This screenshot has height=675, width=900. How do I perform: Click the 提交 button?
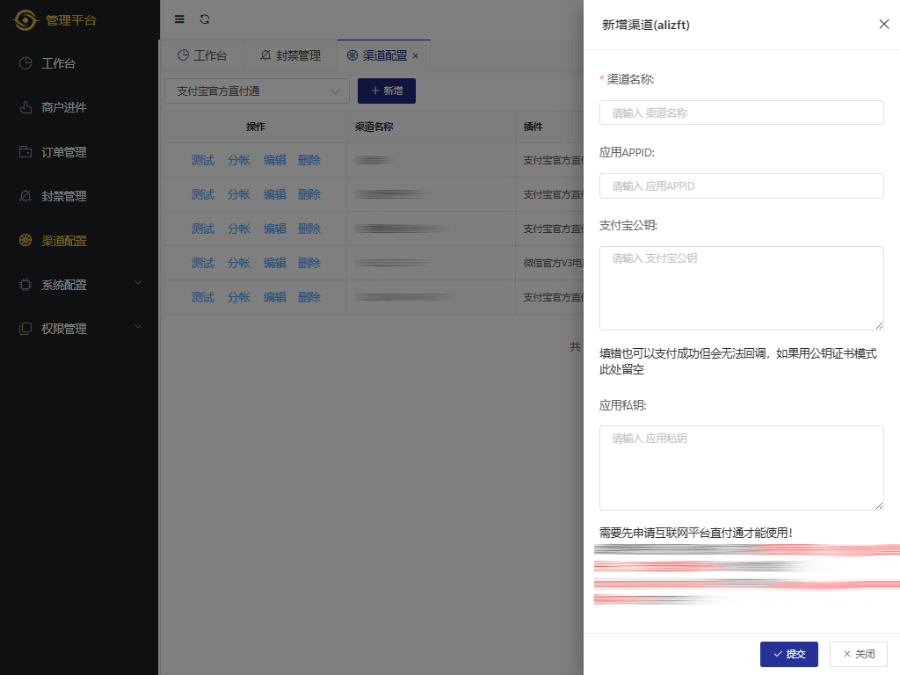pos(789,654)
